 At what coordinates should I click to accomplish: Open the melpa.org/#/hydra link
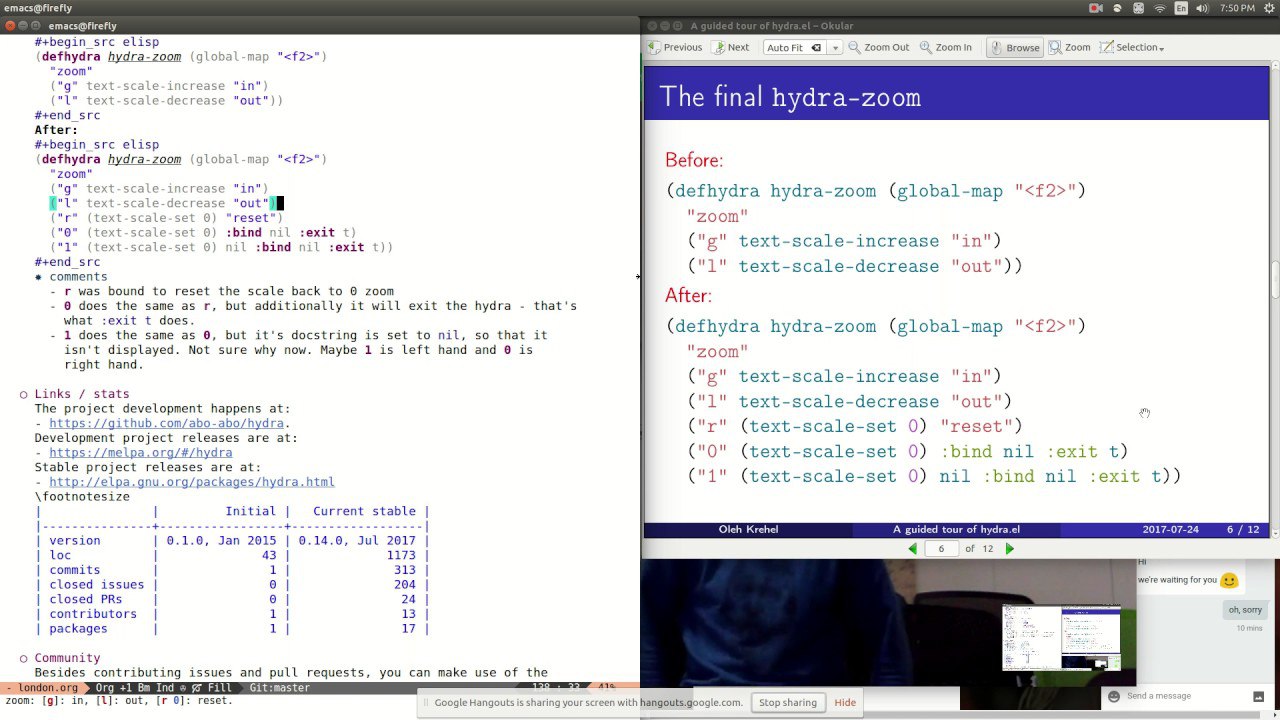coord(141,453)
